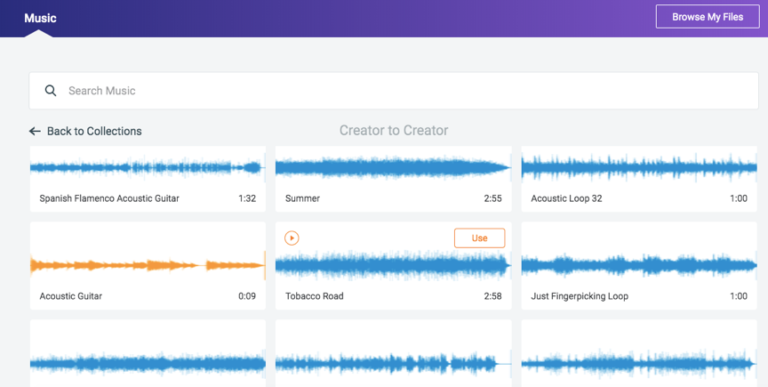Screen dimensions: 768x387
Task: Click the 2:58 duration of Tobacco Road
Action: 492,296
